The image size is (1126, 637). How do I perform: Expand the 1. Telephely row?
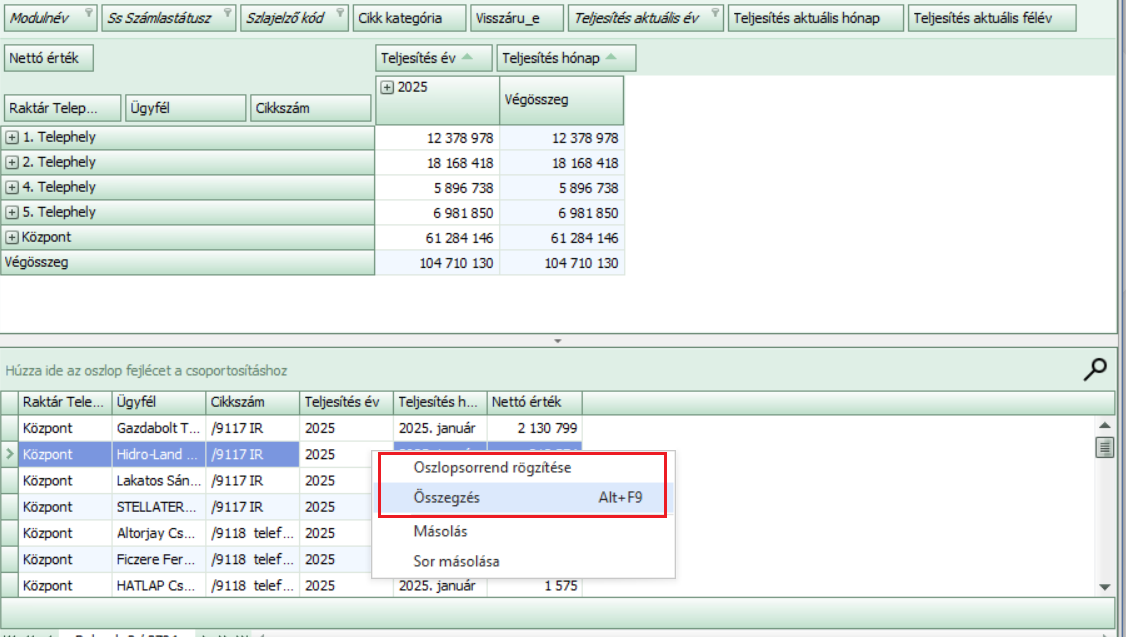coord(12,138)
